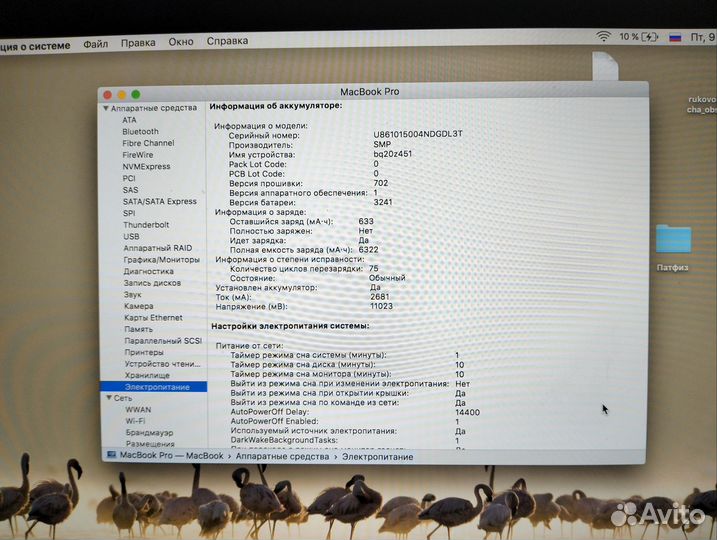Click the voltage value 11023

pos(381,306)
